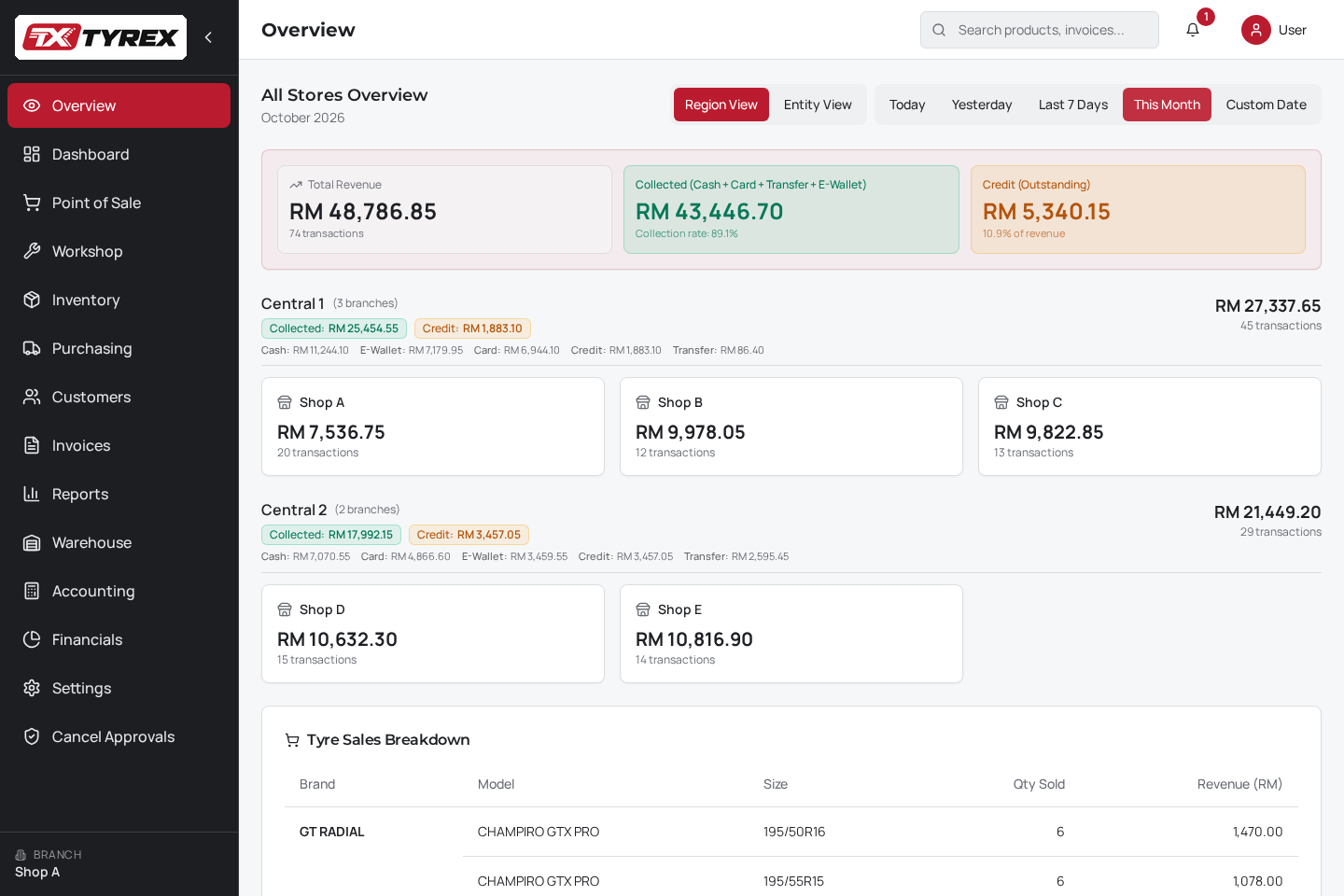Click the Workshop wrench icon
The width and height of the screenshot is (1344, 896).
(x=32, y=251)
